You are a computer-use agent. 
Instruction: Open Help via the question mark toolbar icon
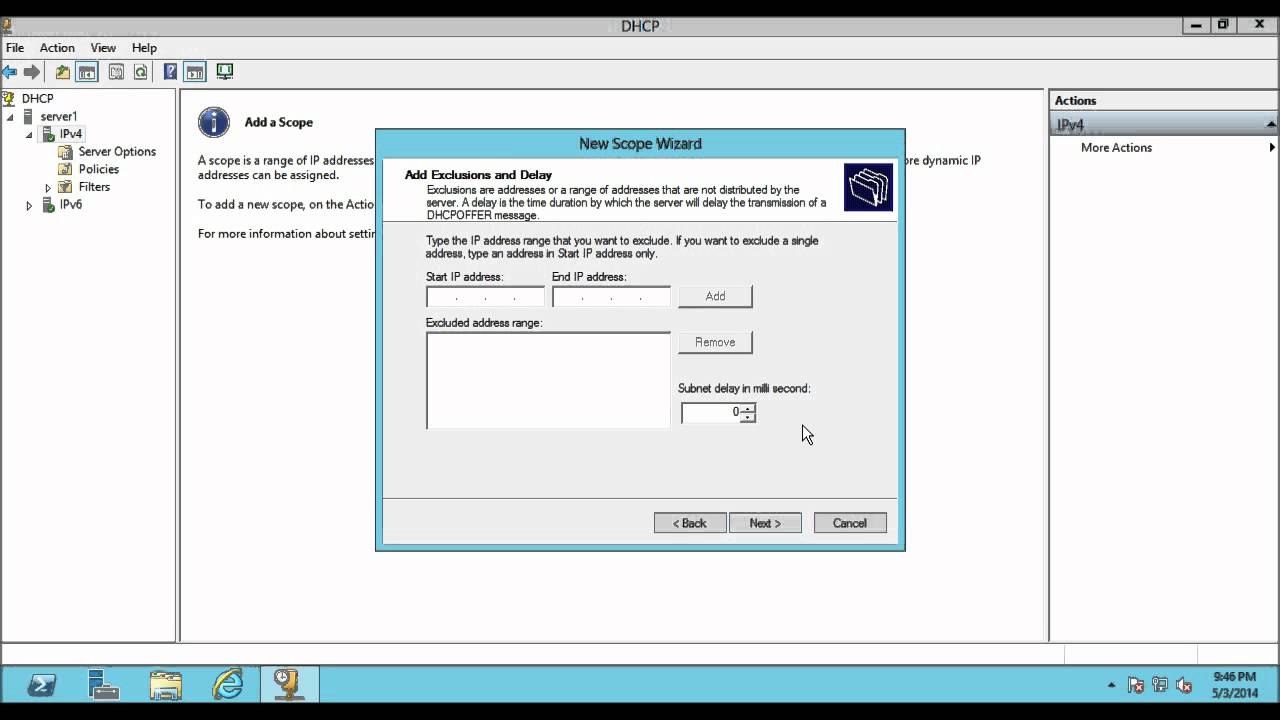170,72
